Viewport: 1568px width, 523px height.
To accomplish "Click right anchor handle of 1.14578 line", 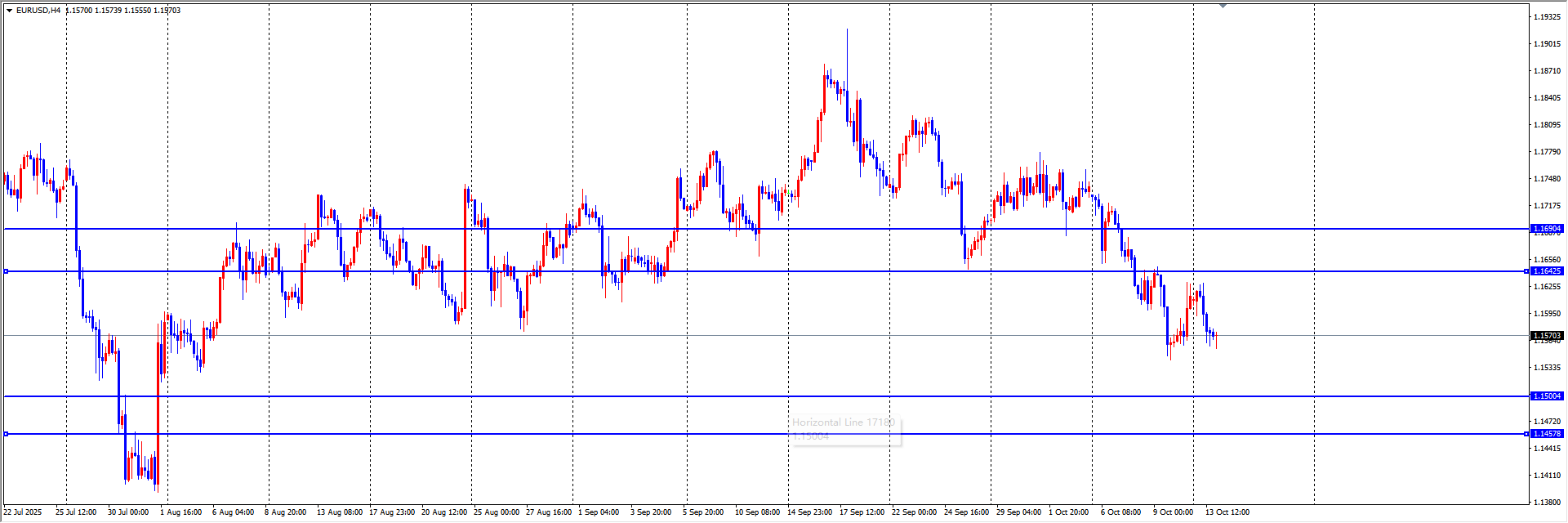I will (x=1526, y=434).
